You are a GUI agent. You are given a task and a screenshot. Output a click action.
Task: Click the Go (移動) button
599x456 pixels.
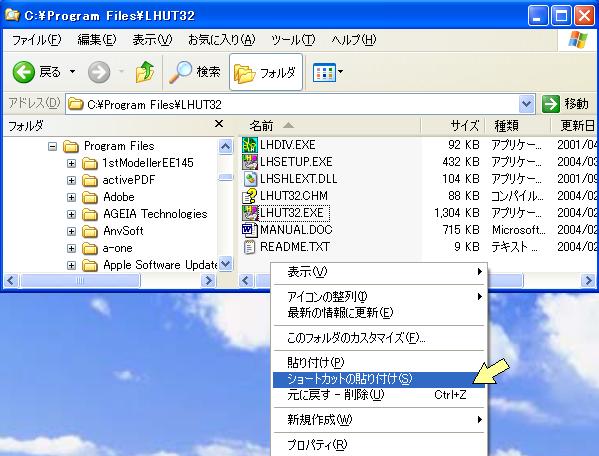tap(565, 104)
